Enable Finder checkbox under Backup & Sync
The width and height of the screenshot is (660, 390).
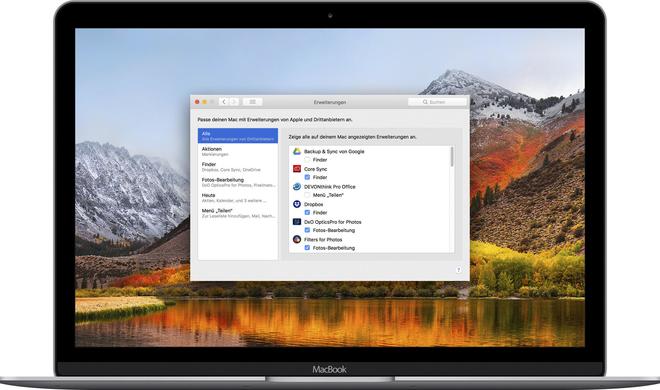307,160
